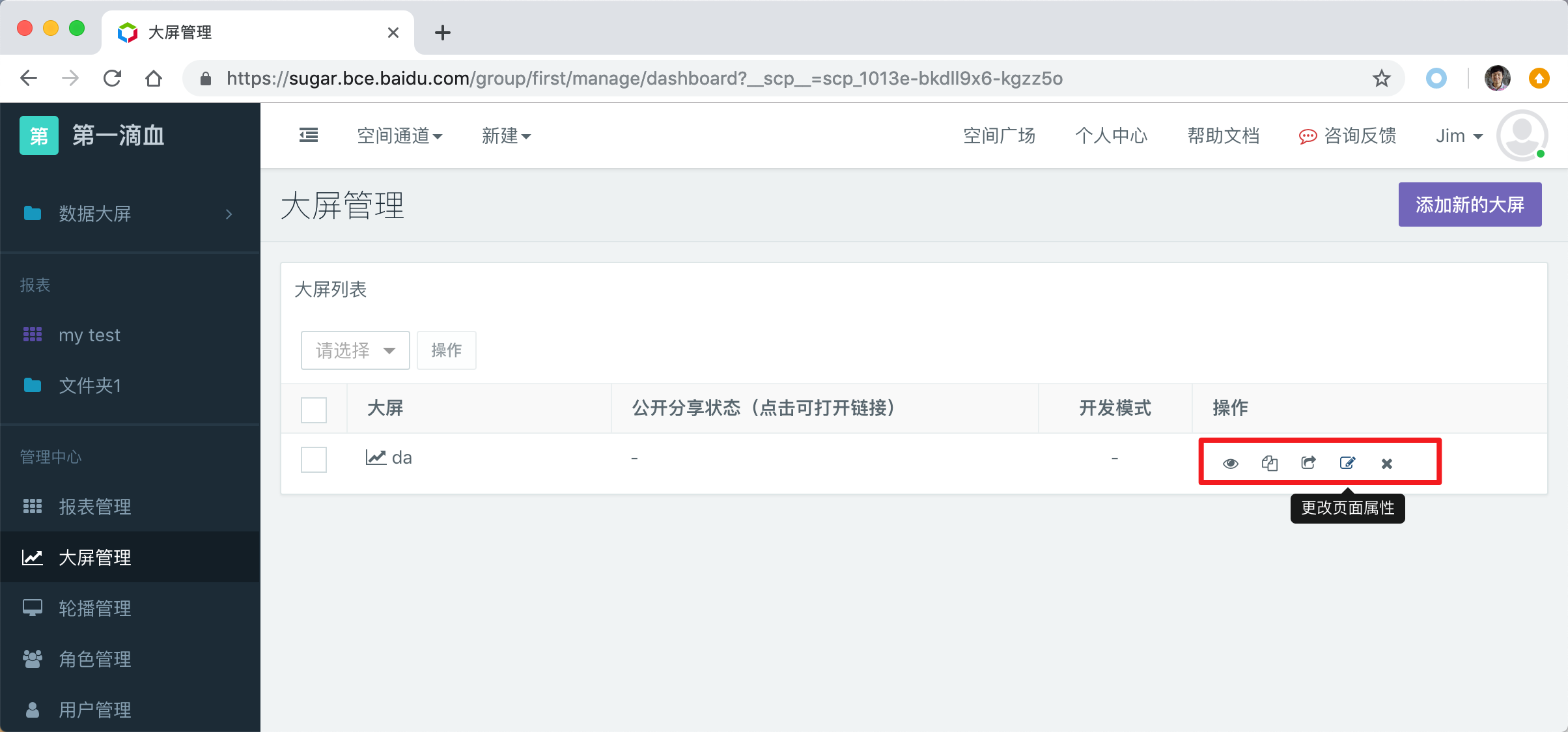Go to 空间广场

tap(999, 135)
